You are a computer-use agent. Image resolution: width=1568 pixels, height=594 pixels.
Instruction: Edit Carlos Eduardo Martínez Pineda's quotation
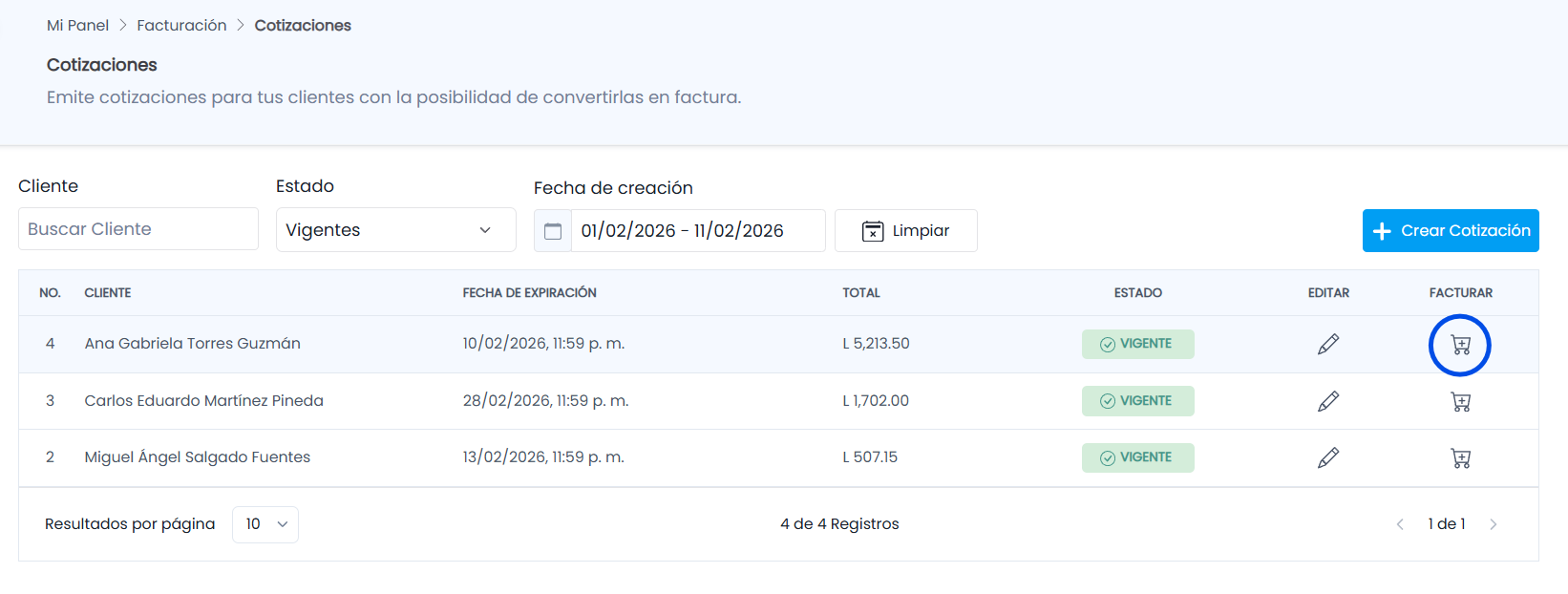point(1328,401)
